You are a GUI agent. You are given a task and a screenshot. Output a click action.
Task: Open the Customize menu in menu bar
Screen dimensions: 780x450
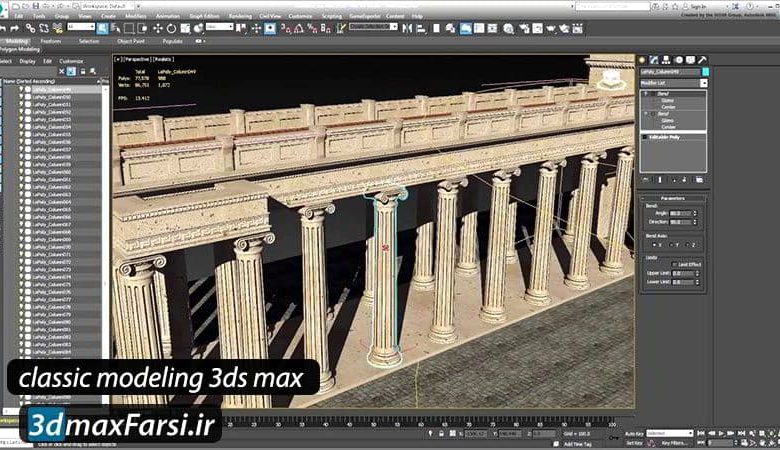(x=300, y=16)
